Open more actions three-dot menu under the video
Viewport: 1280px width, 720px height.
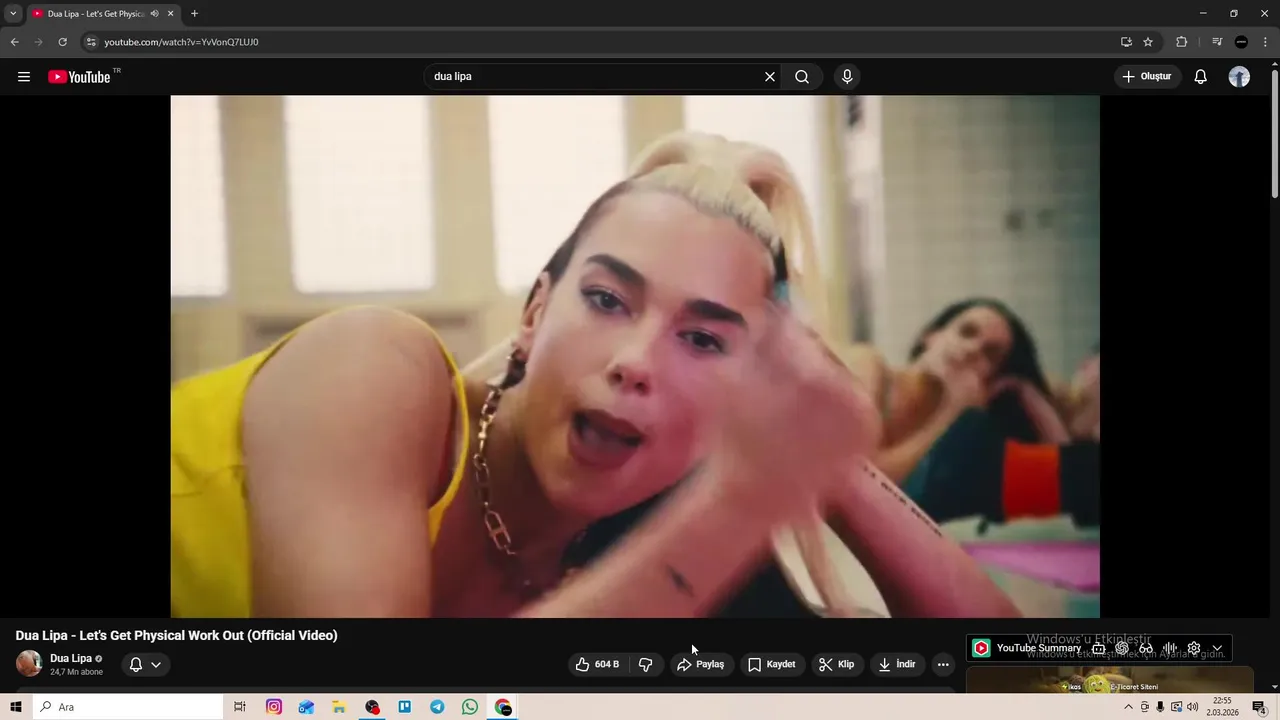[943, 664]
